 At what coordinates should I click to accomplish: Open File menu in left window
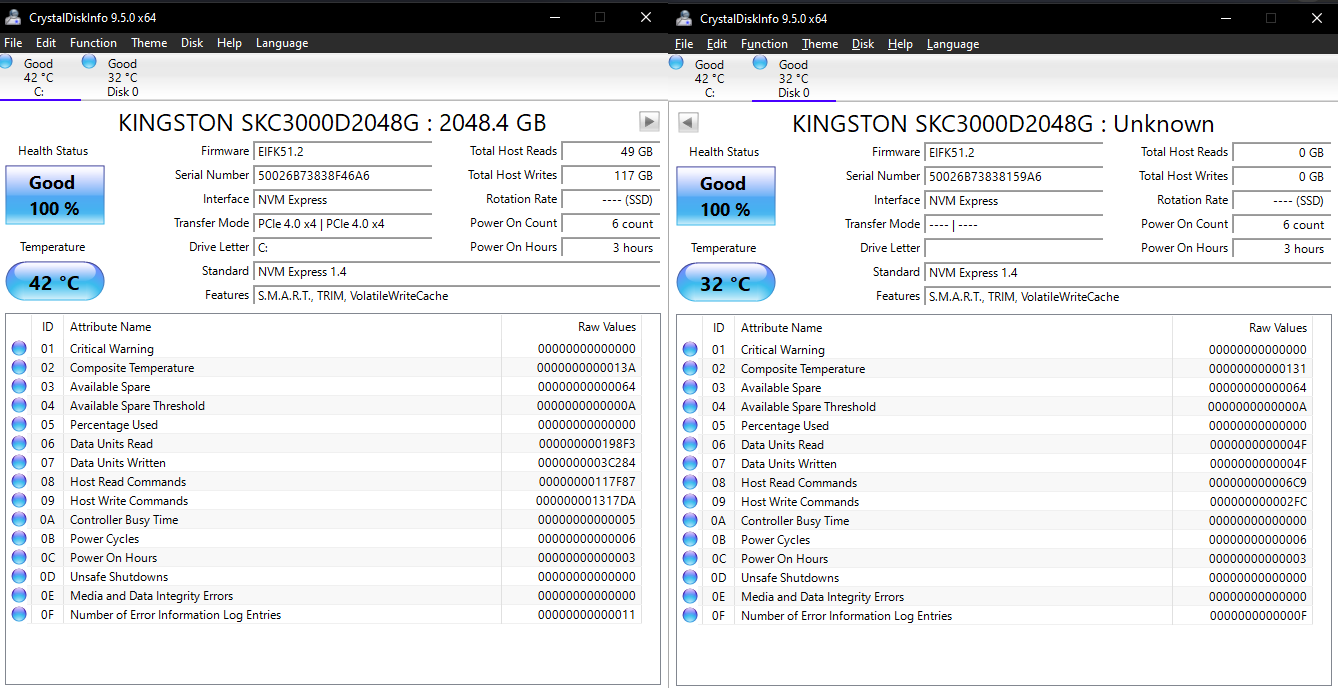pos(13,43)
